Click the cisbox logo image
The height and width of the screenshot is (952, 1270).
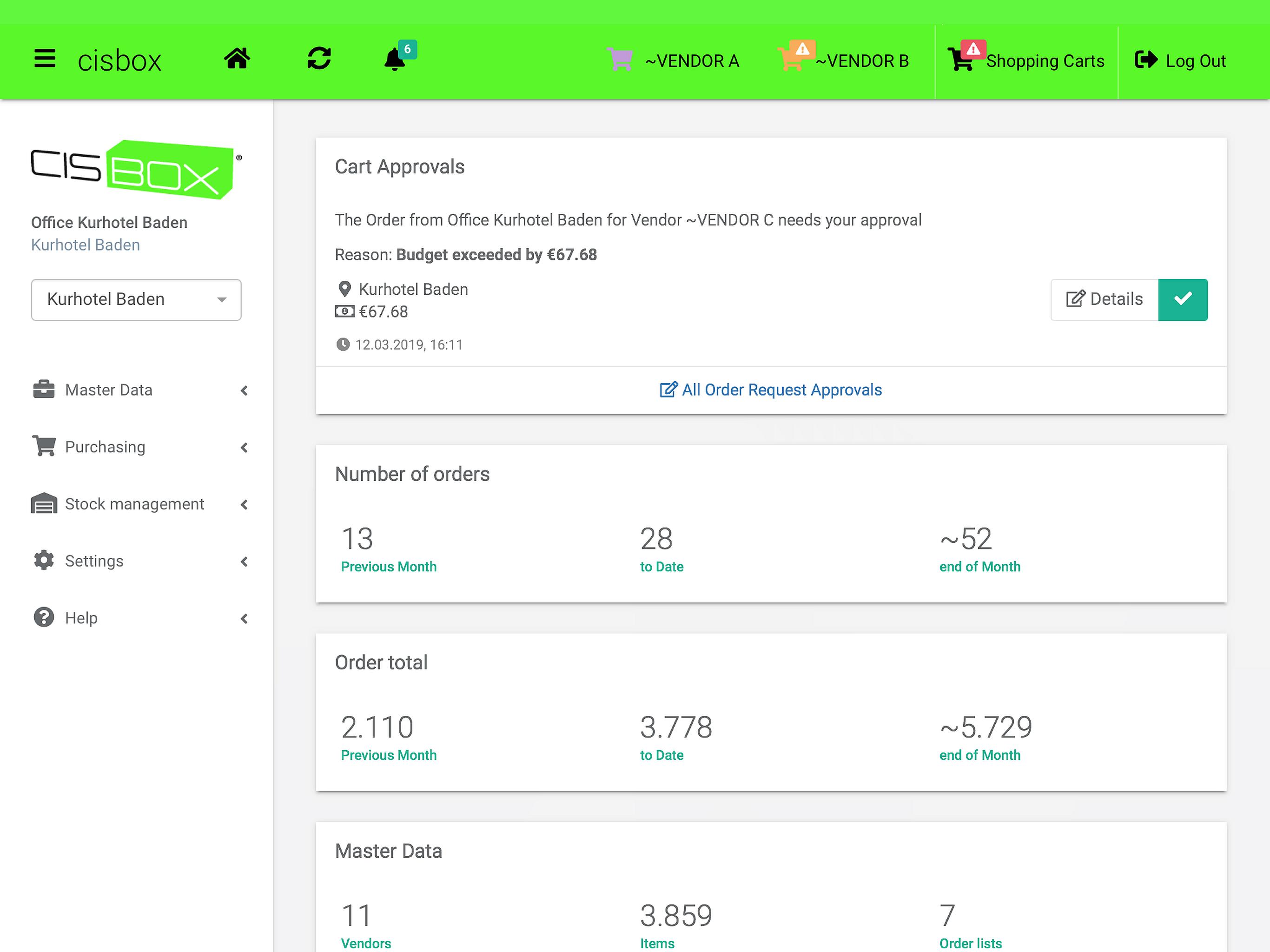click(136, 169)
